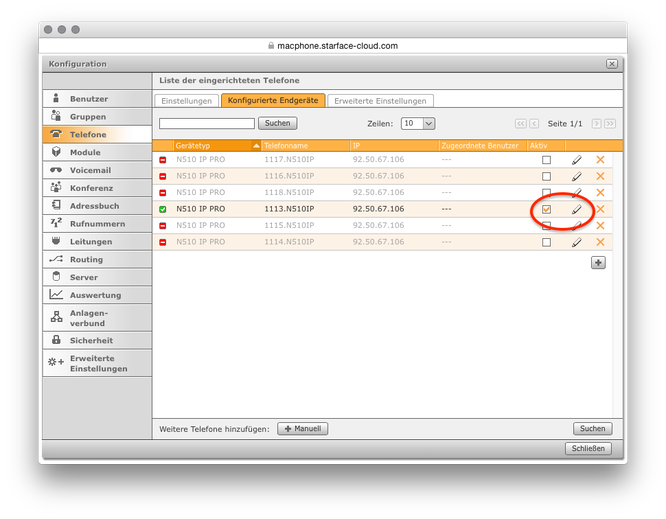The image size is (666, 519).
Task: Switch to Konfigurierte Endgeräte tab
Action: pos(273,100)
